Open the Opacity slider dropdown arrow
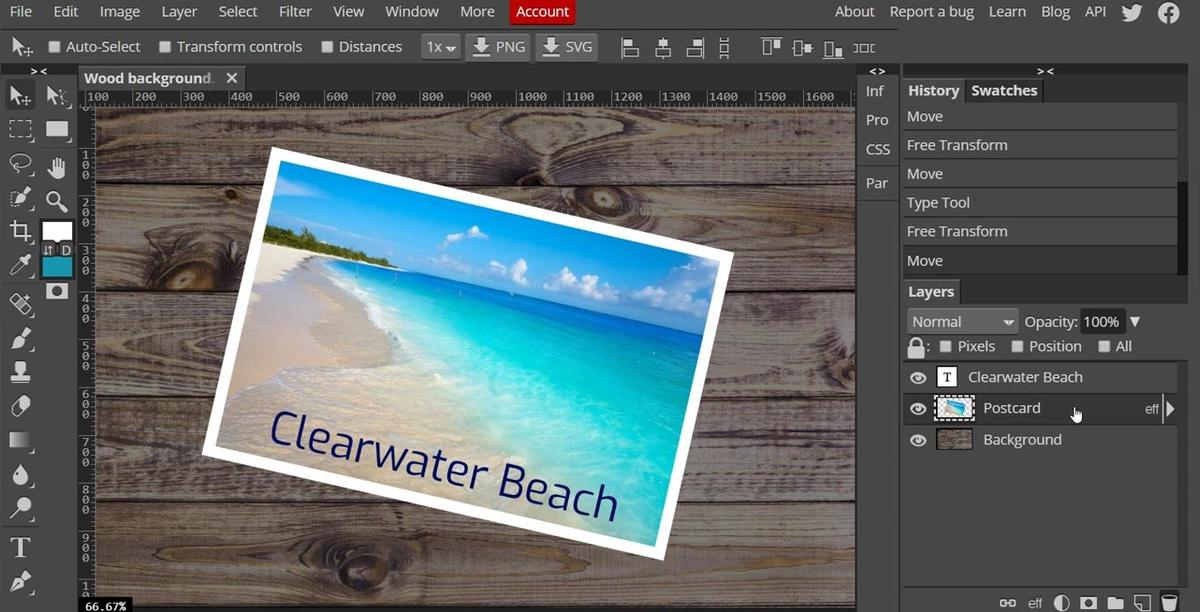This screenshot has height=612, width=1200. pyautogui.click(x=1135, y=322)
